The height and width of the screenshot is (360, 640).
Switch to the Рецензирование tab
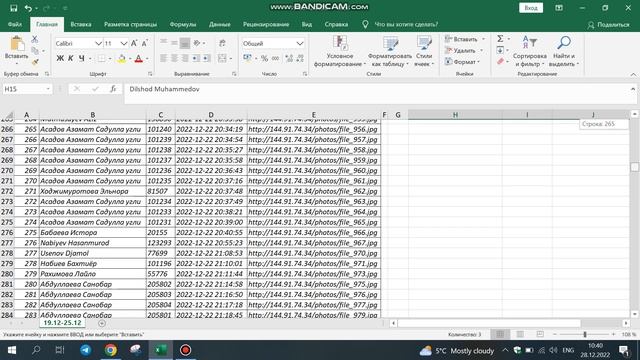tap(266, 24)
